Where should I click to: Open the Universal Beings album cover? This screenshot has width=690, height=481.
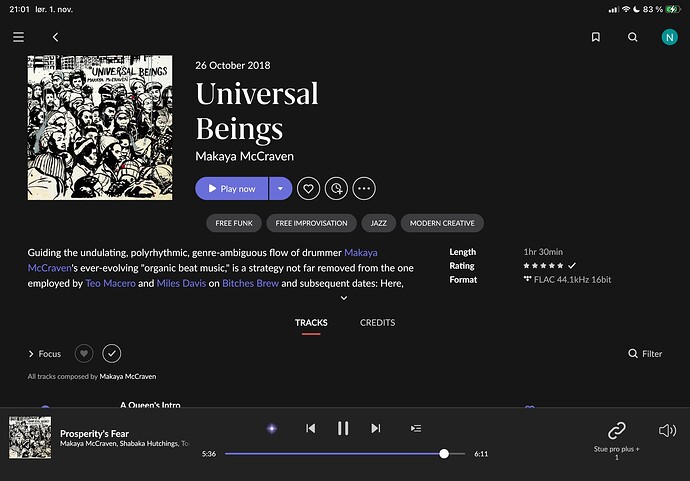tap(100, 128)
